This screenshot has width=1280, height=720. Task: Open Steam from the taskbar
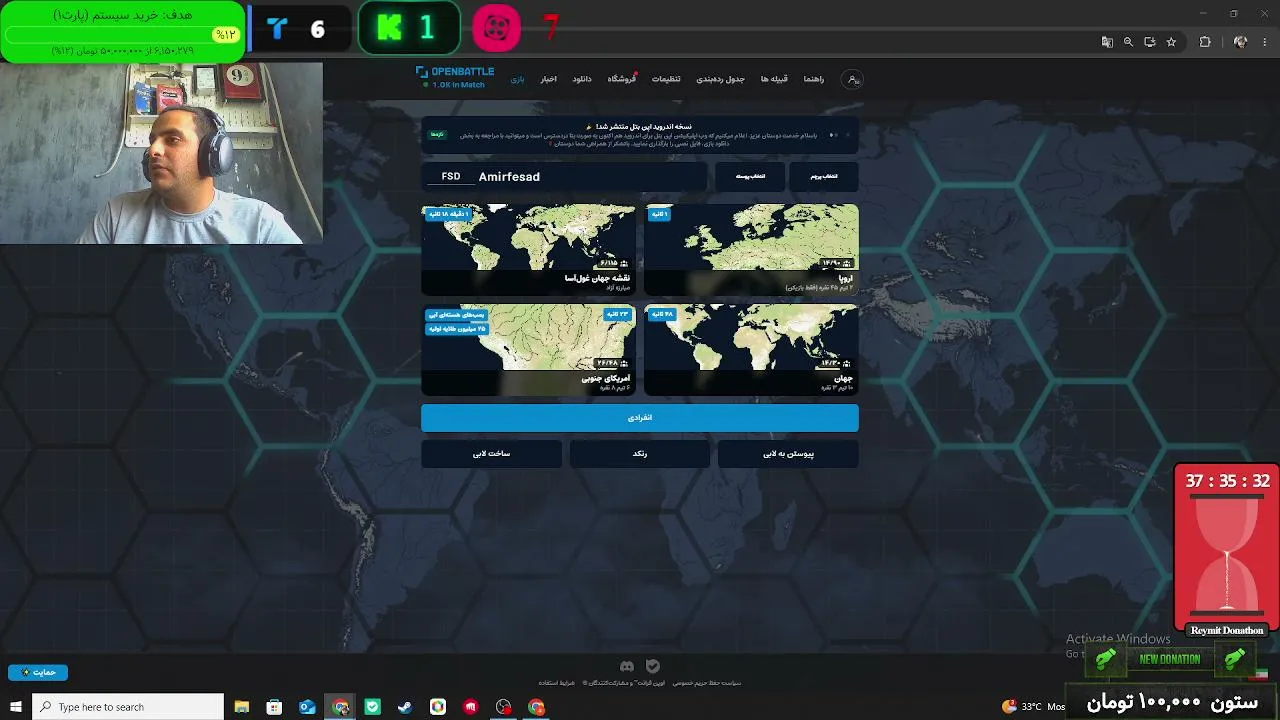pyautogui.click(x=405, y=707)
